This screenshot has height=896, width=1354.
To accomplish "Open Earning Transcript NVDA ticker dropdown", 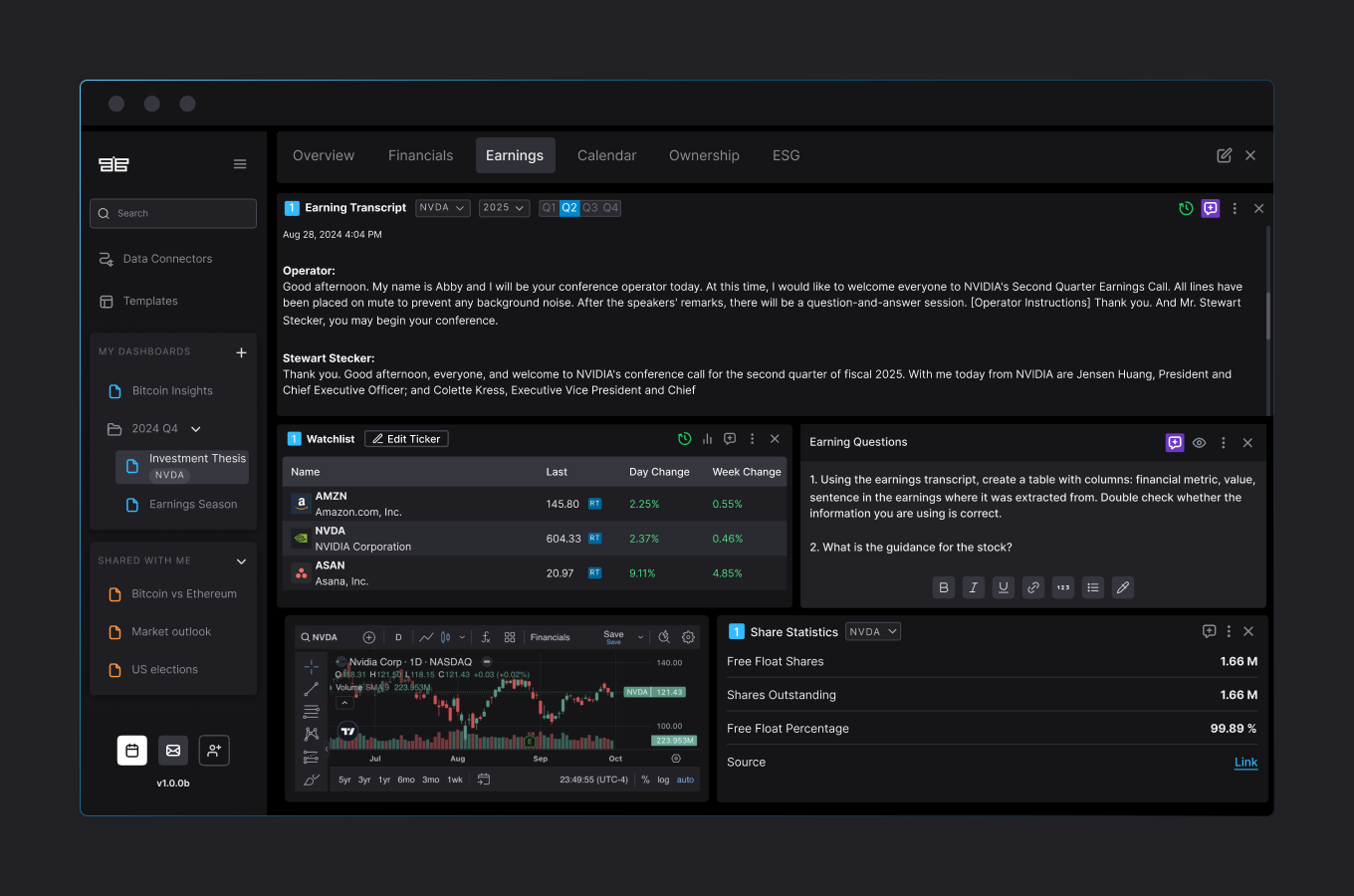I will (x=443, y=208).
